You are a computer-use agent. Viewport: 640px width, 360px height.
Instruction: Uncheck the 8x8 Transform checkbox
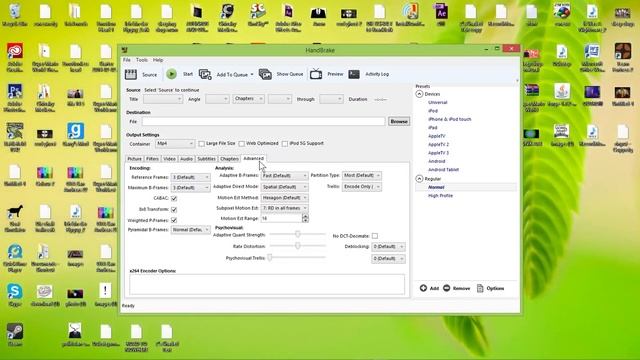click(x=174, y=209)
